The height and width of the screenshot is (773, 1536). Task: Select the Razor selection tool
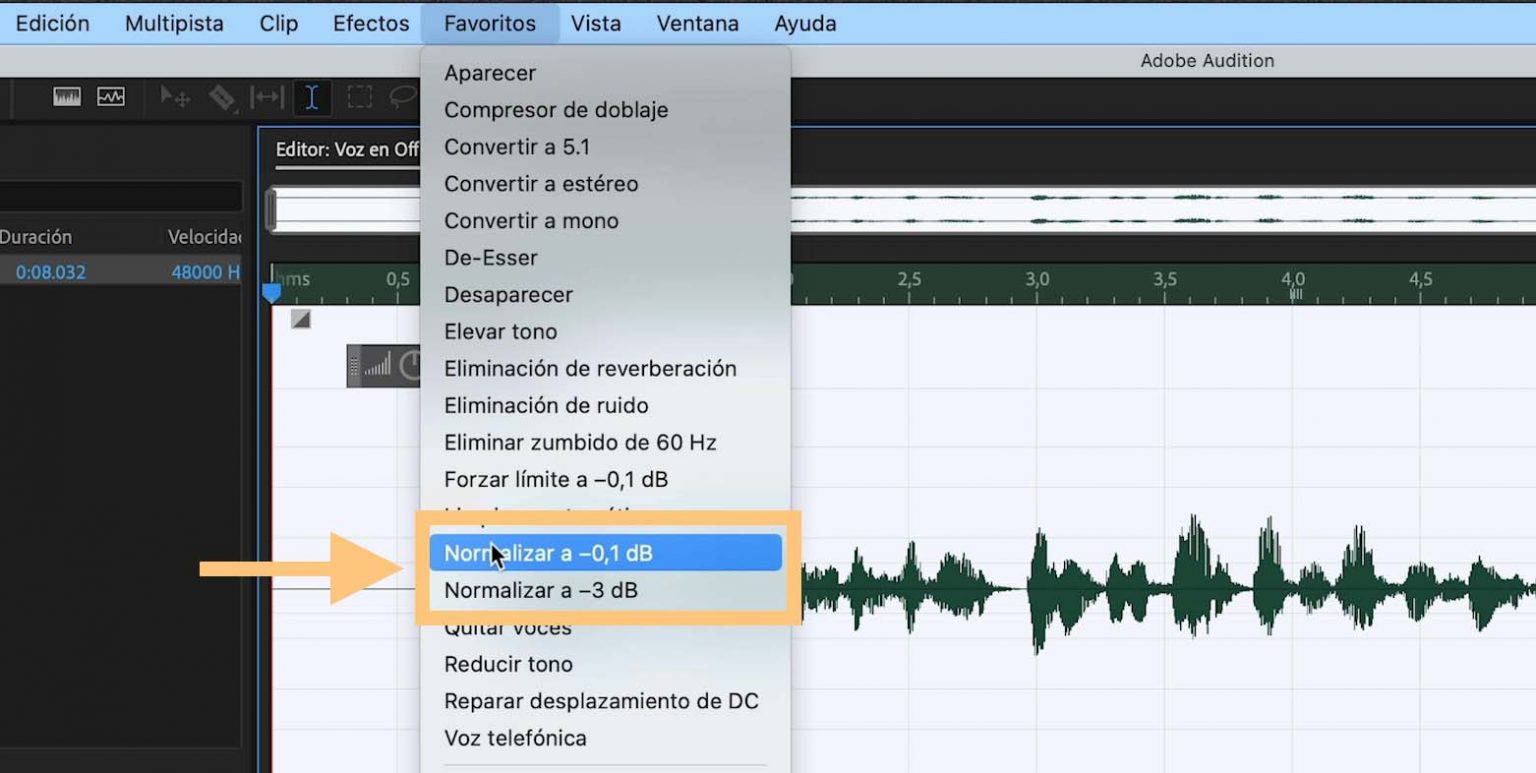pos(221,96)
